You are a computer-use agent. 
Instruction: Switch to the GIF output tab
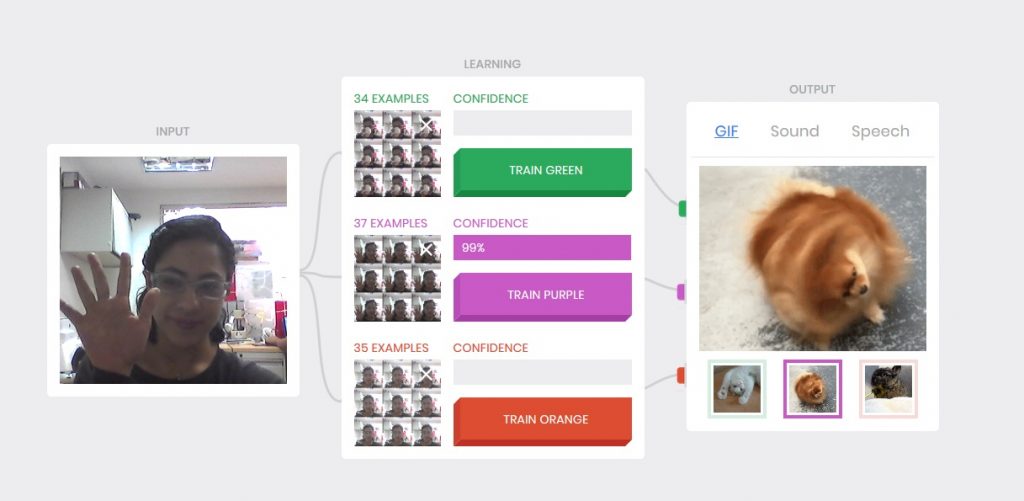coord(726,131)
